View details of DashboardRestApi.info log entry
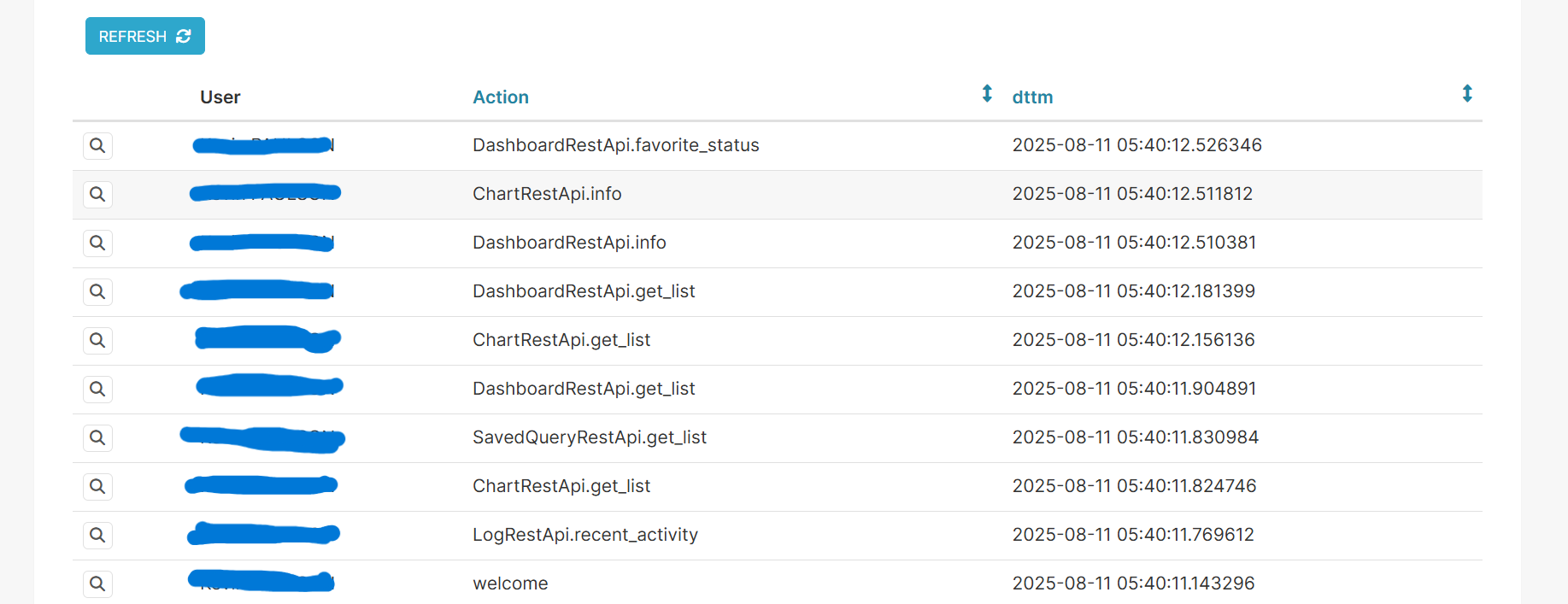 pos(97,243)
